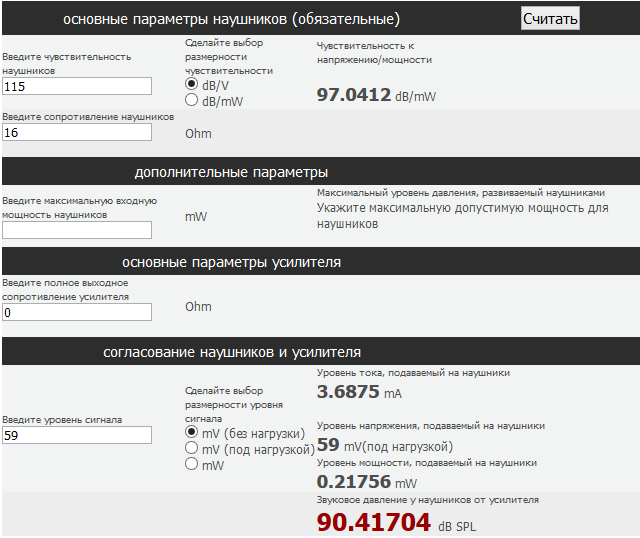The image size is (640, 538).
Task: Choose mV (без нагрузки) signal option
Action: point(191,431)
